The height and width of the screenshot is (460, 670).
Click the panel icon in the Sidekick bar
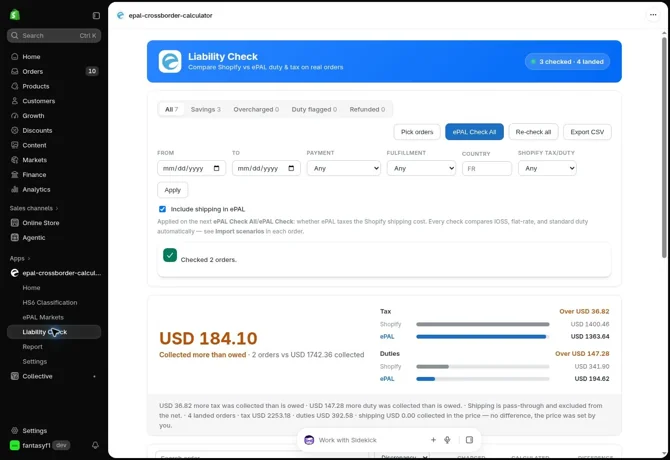pos(469,440)
